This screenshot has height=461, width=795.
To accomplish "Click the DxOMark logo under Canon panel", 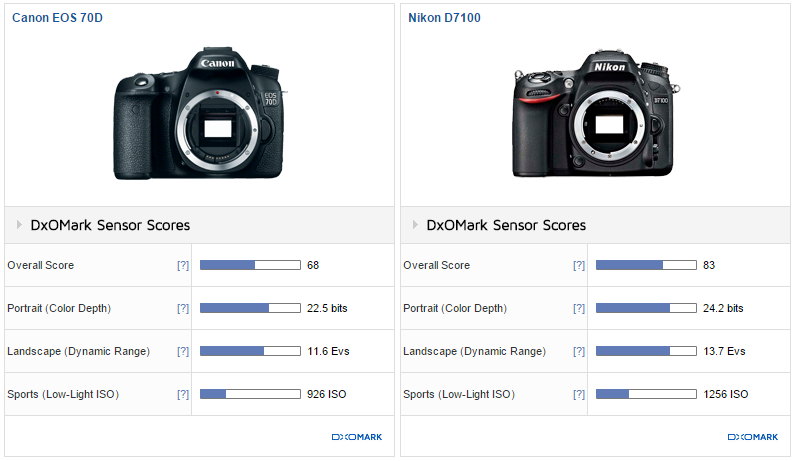I will pyautogui.click(x=357, y=437).
